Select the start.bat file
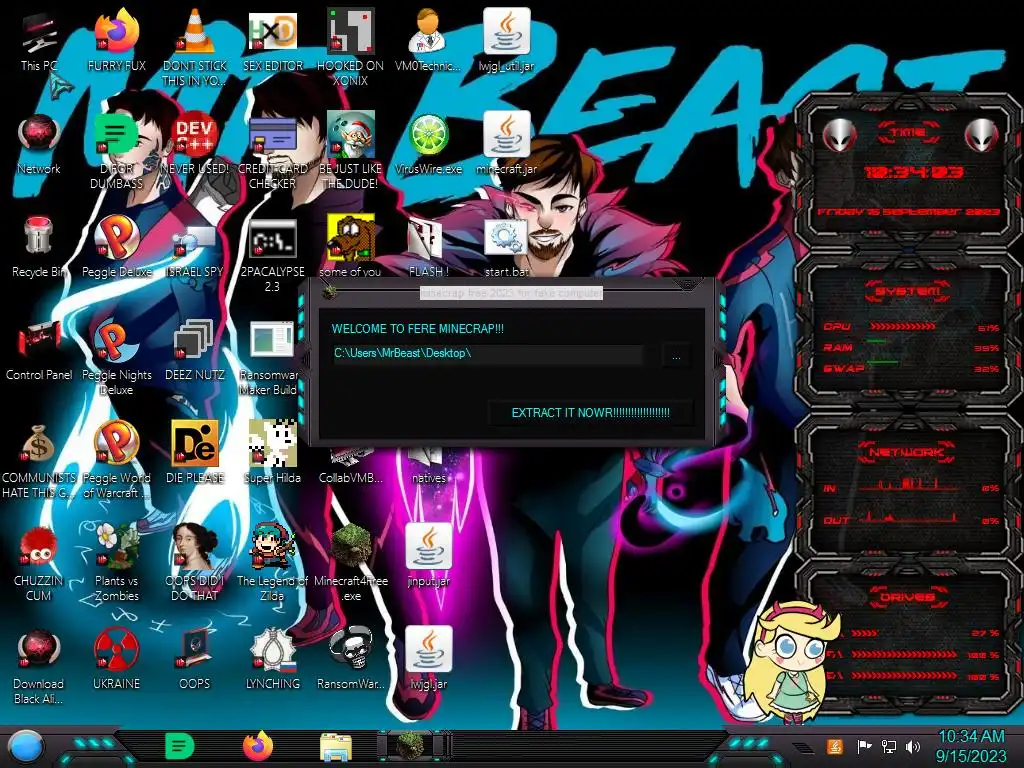 tap(506, 247)
